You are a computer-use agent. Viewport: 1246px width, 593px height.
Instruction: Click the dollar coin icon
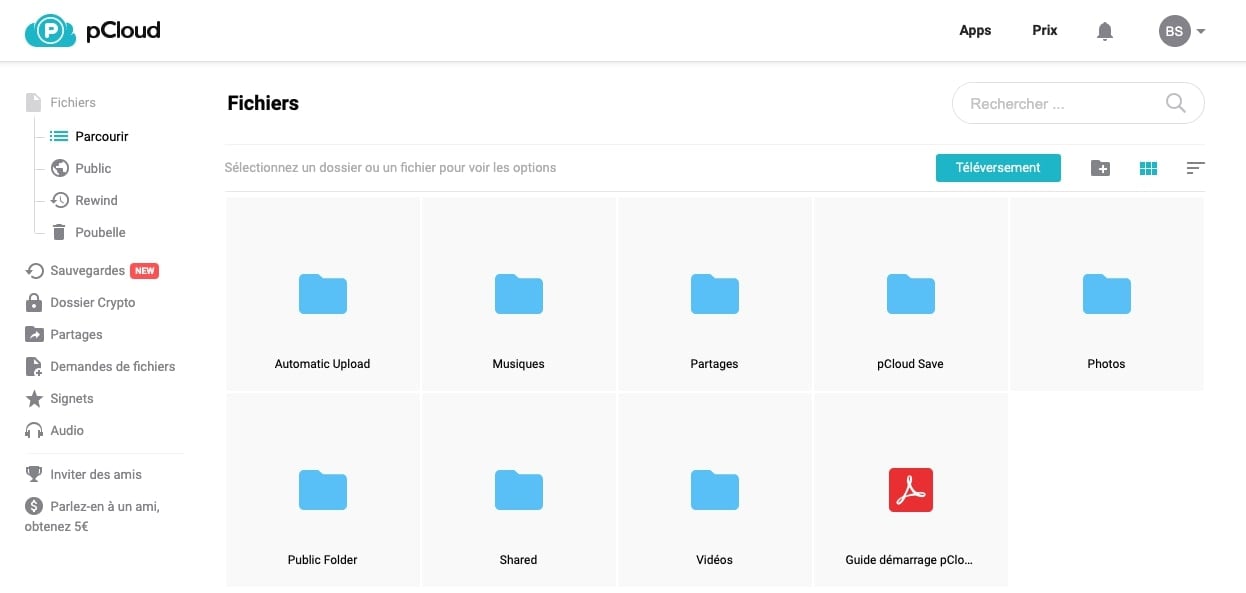pyautogui.click(x=34, y=506)
